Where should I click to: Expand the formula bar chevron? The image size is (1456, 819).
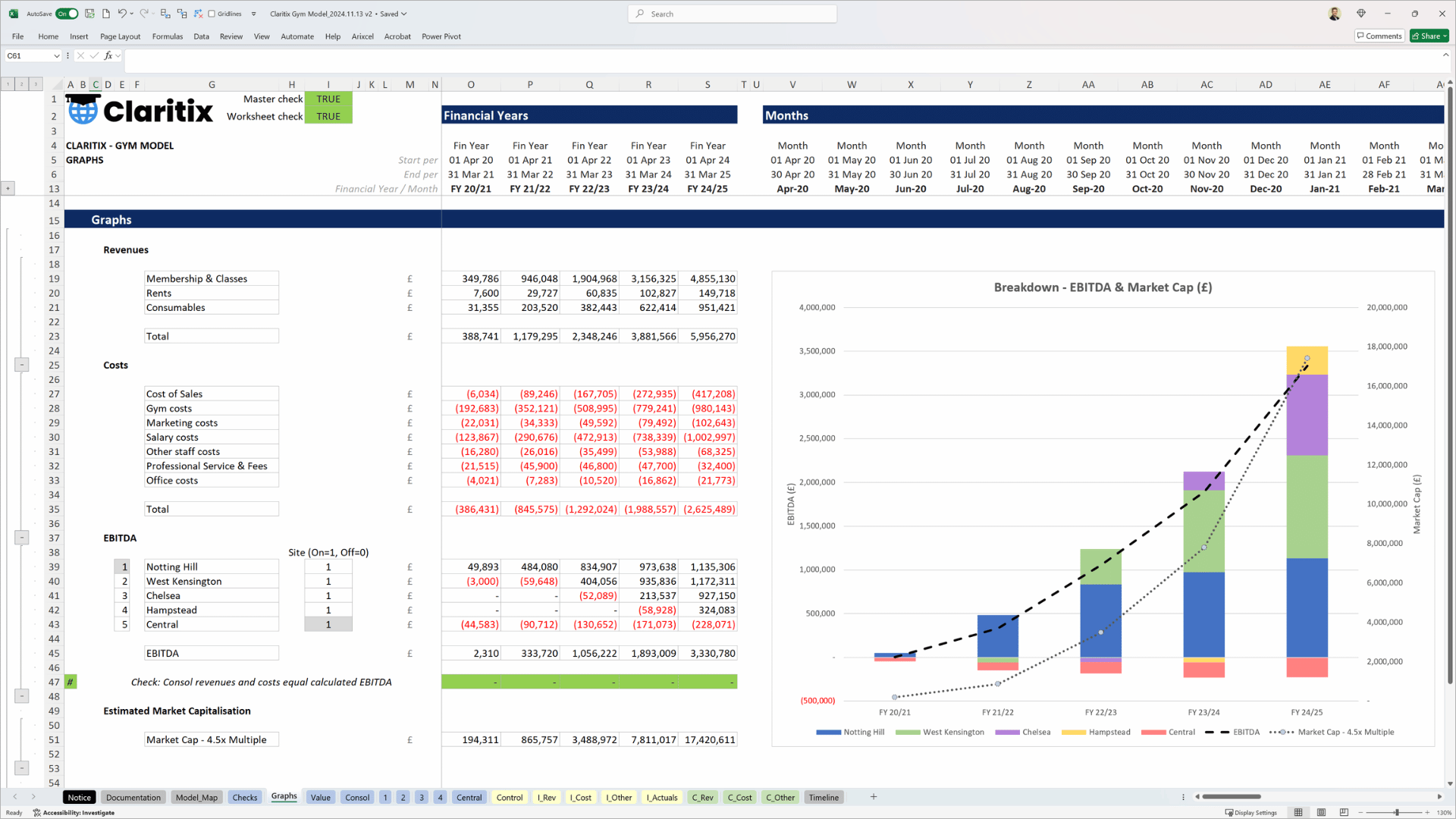[1445, 55]
